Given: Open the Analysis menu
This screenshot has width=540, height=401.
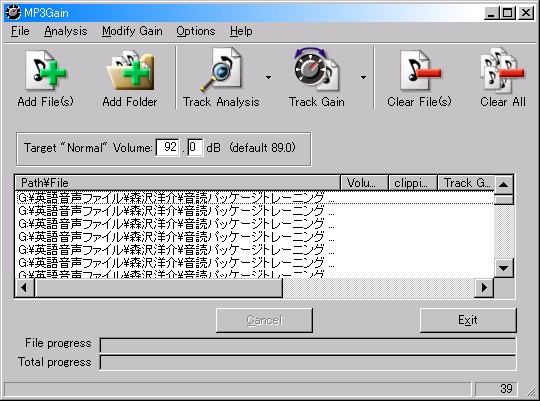Looking at the screenshot, I should 65,31.
